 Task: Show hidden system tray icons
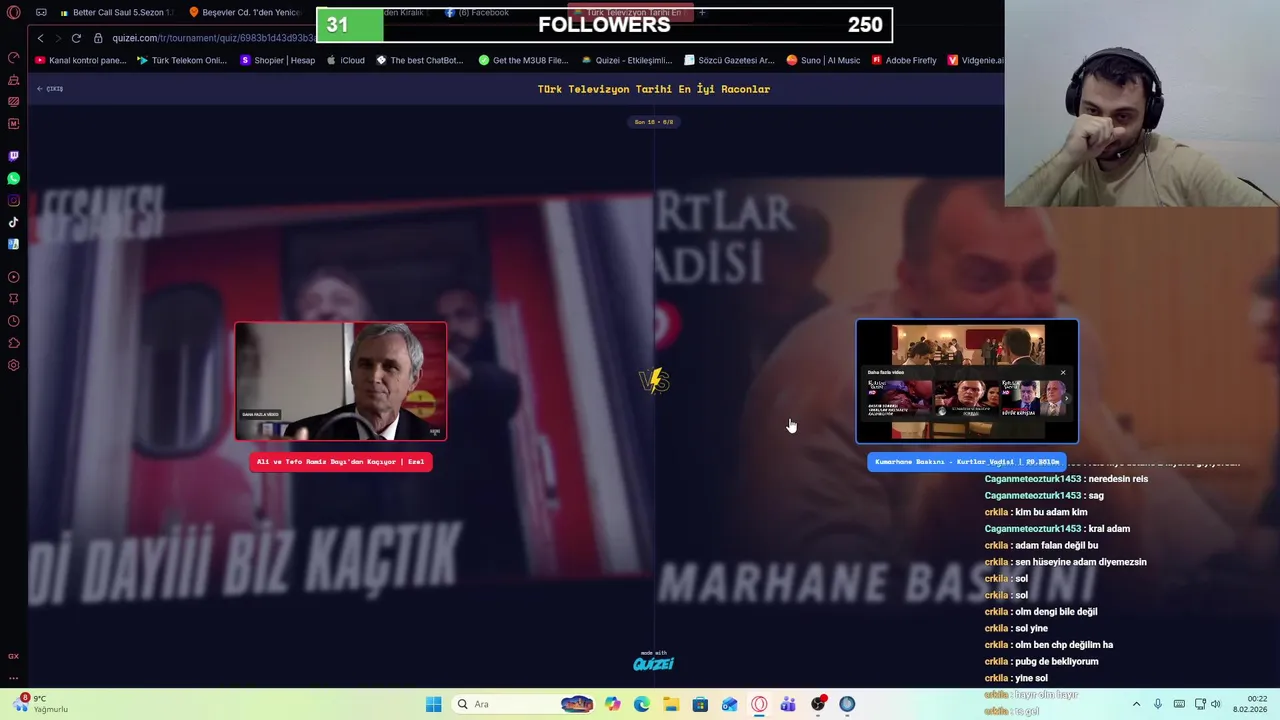click(1136, 704)
